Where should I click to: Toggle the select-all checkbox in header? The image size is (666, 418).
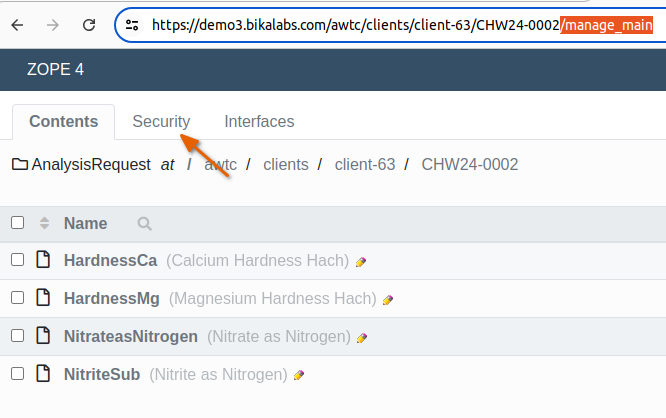click(x=17, y=223)
